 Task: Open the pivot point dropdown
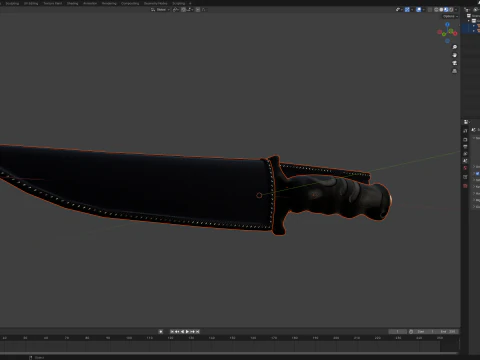[176, 10]
